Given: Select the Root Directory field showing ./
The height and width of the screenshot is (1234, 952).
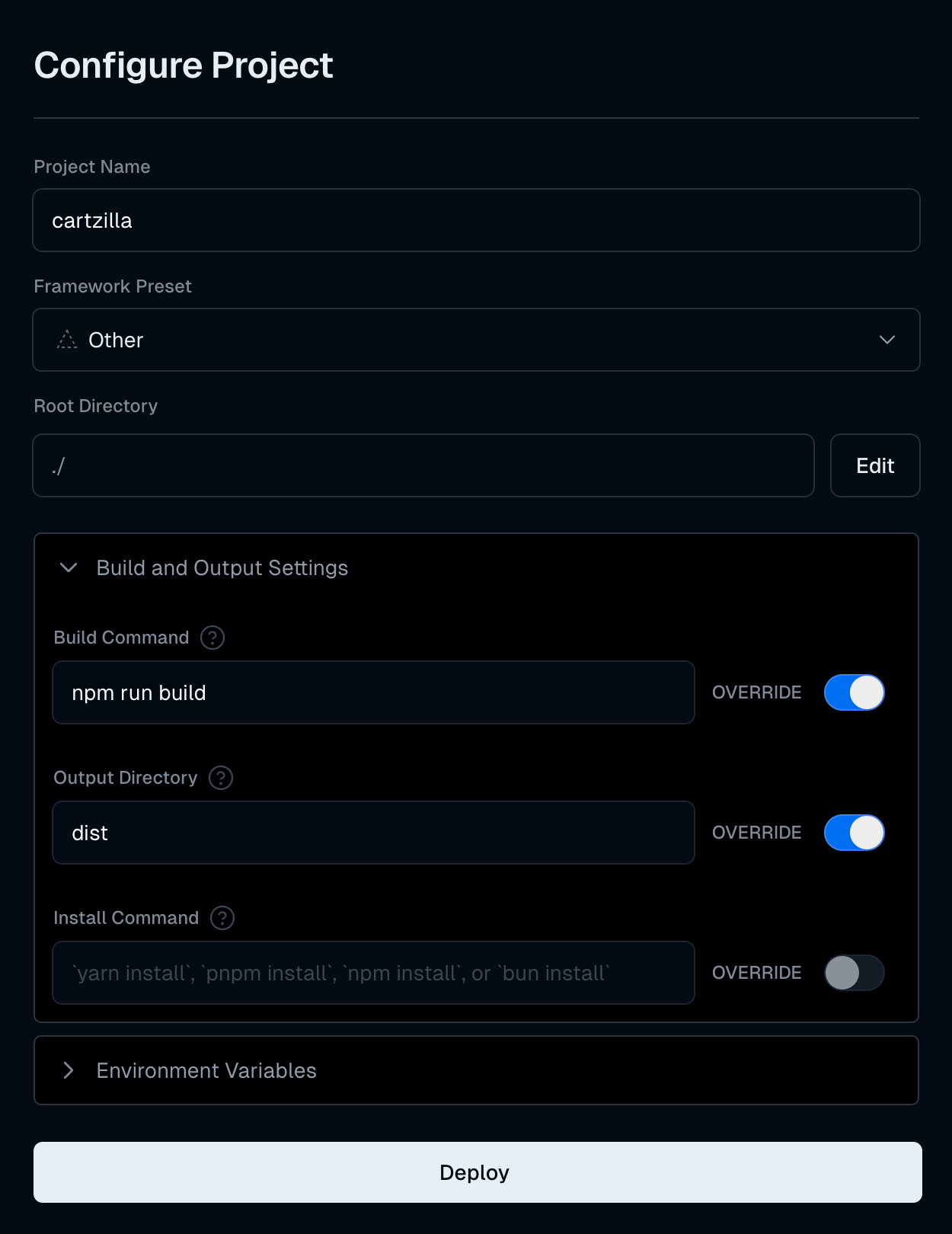Looking at the screenshot, I should click(x=423, y=465).
